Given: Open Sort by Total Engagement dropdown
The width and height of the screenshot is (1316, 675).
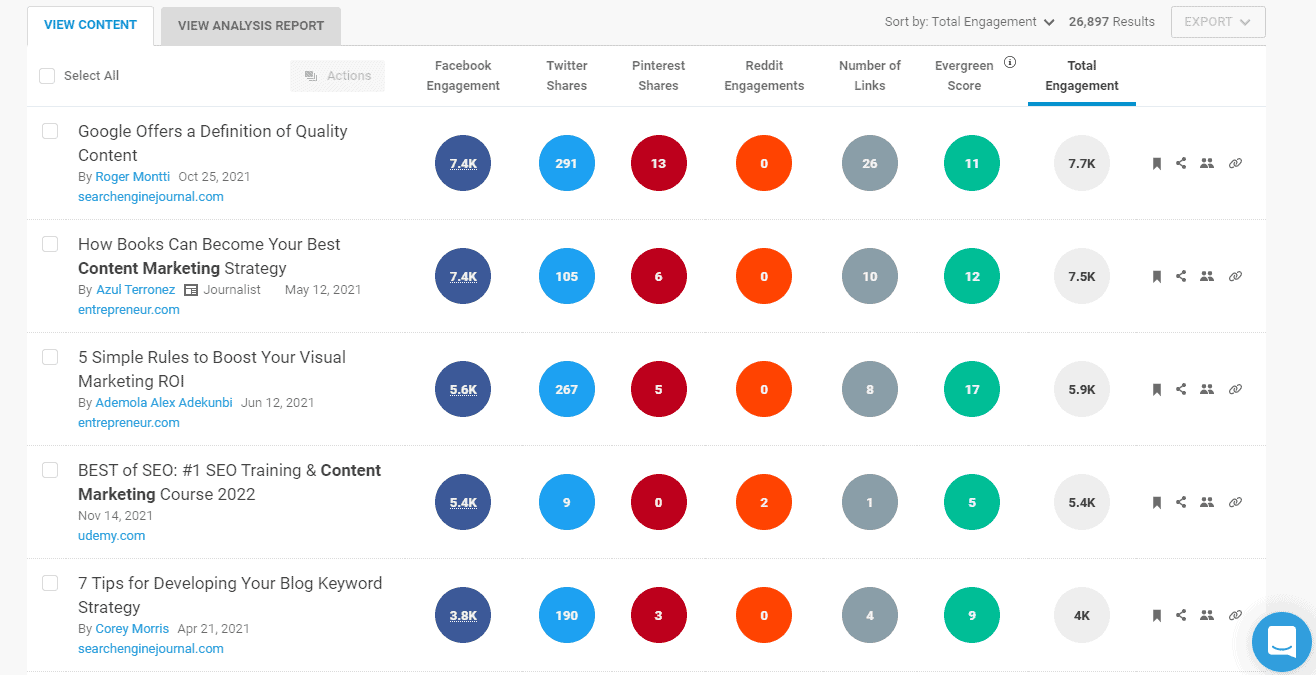Looking at the screenshot, I should tap(969, 22).
